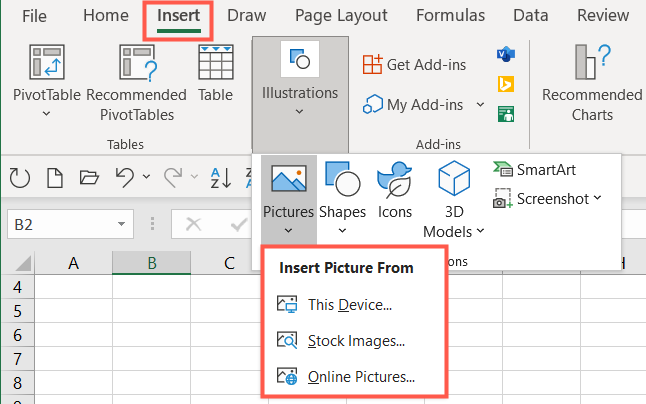The height and width of the screenshot is (404, 646).
Task: Expand the Pictures dropdown arrow
Action: point(289,230)
